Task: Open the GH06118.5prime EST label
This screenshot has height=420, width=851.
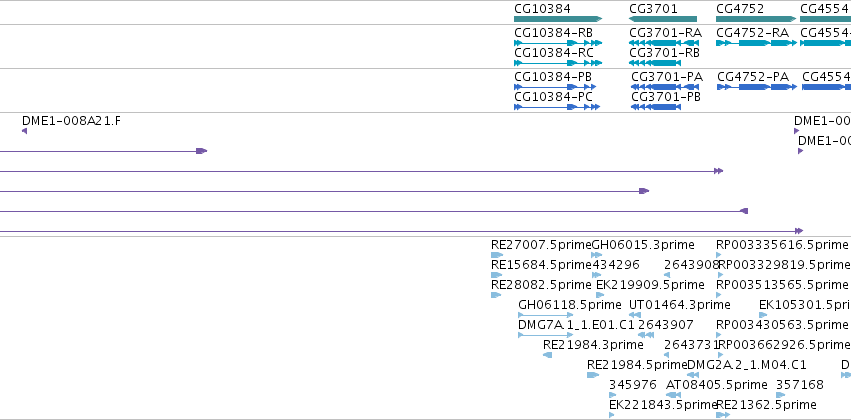Action: pyautogui.click(x=570, y=304)
